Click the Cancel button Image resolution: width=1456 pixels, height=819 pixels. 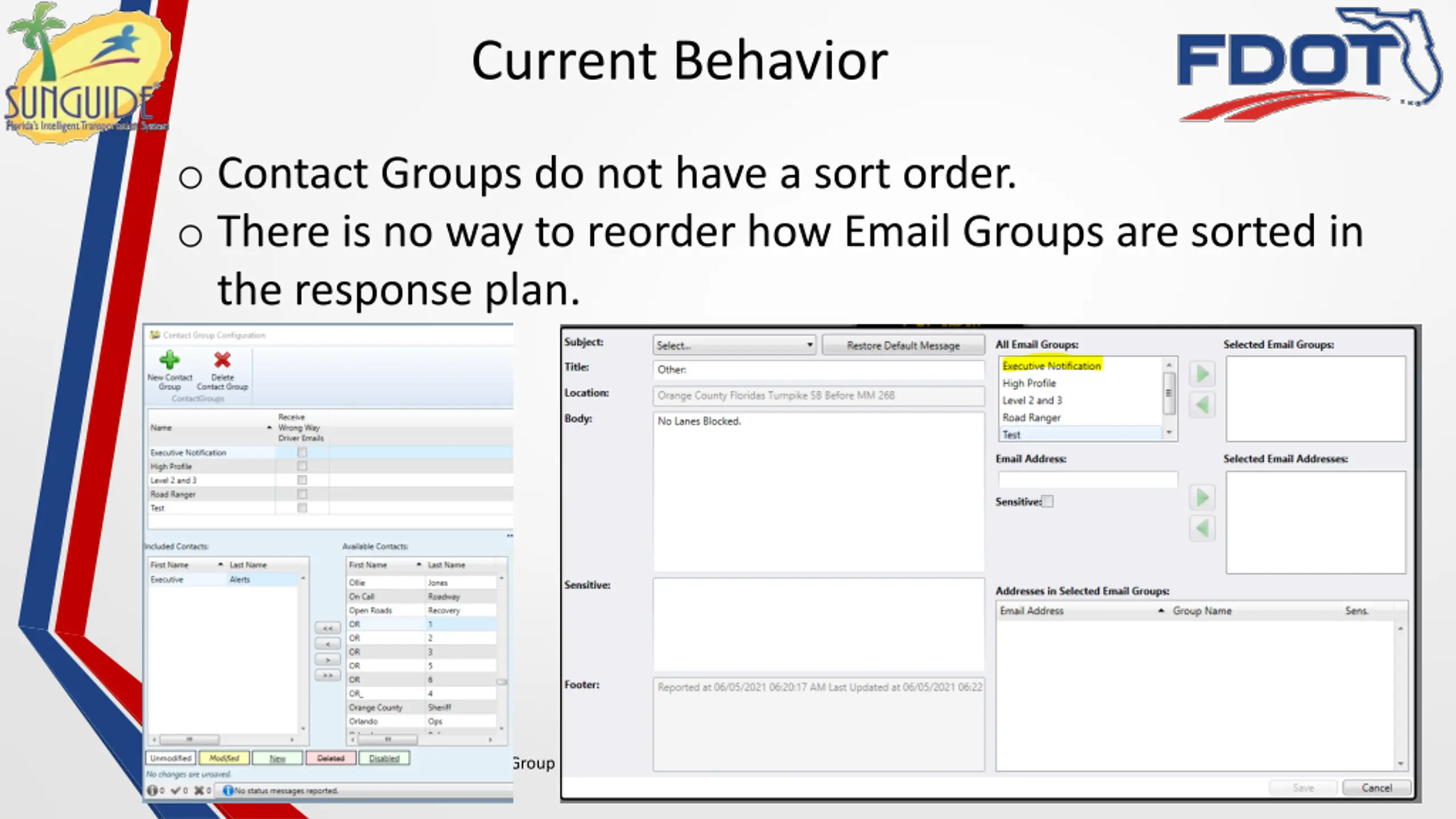coord(1376,788)
